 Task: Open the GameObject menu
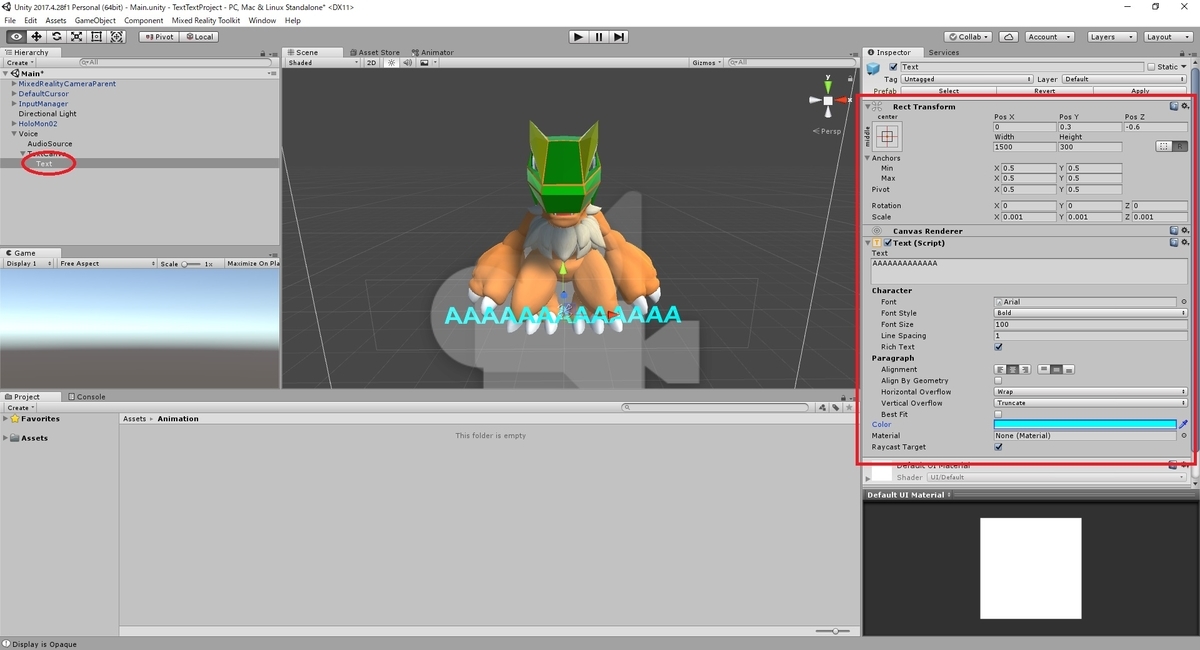click(x=95, y=20)
